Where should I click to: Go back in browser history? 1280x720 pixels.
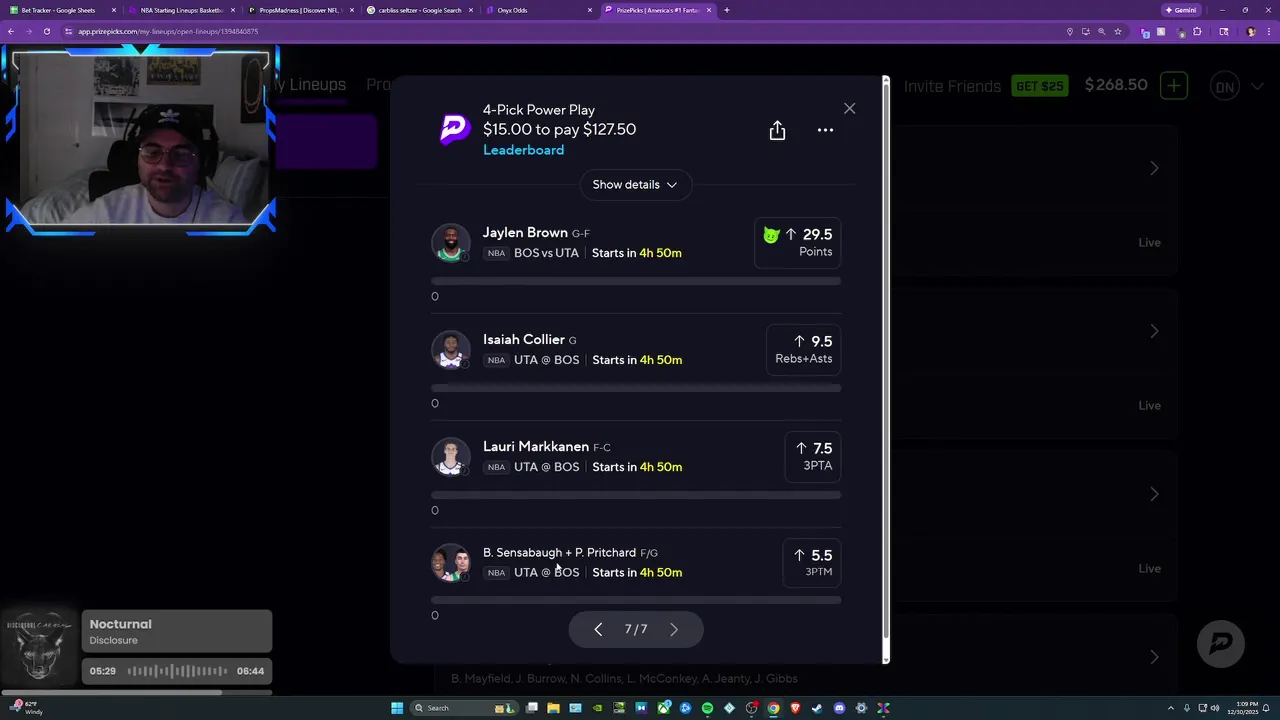point(11,31)
